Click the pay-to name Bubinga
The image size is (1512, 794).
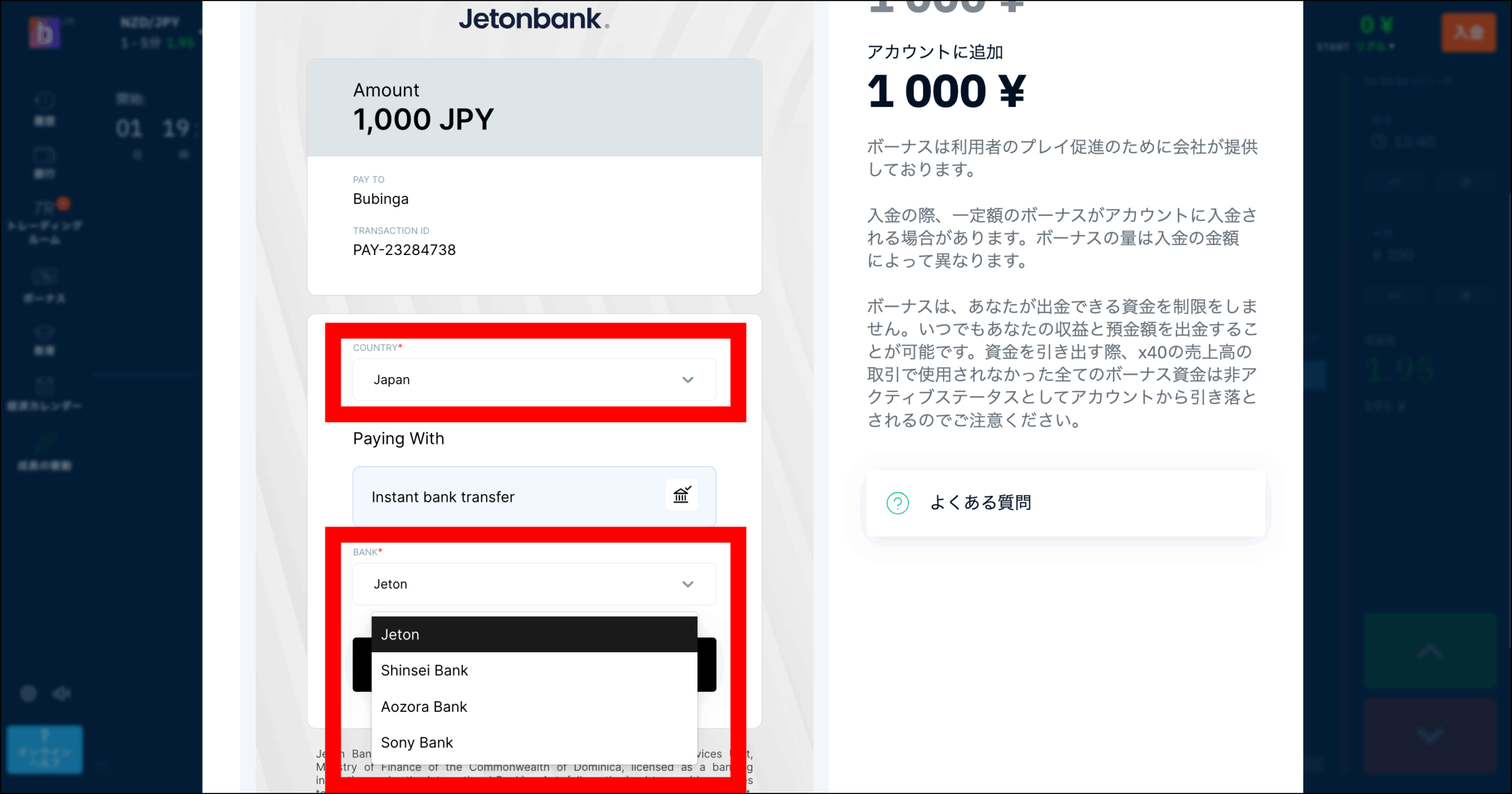(381, 199)
